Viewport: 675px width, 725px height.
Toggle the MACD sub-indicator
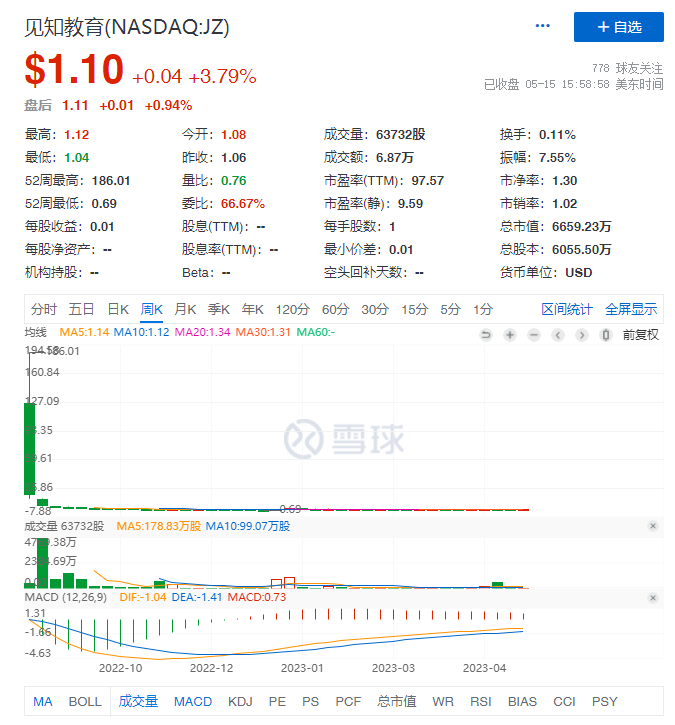[193, 701]
